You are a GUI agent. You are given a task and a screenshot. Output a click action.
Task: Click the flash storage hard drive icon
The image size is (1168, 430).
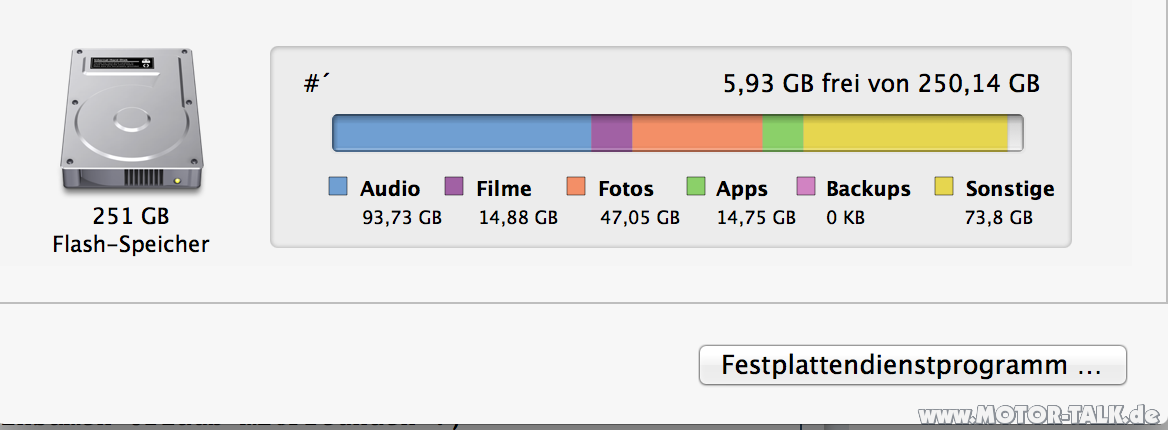[130, 122]
